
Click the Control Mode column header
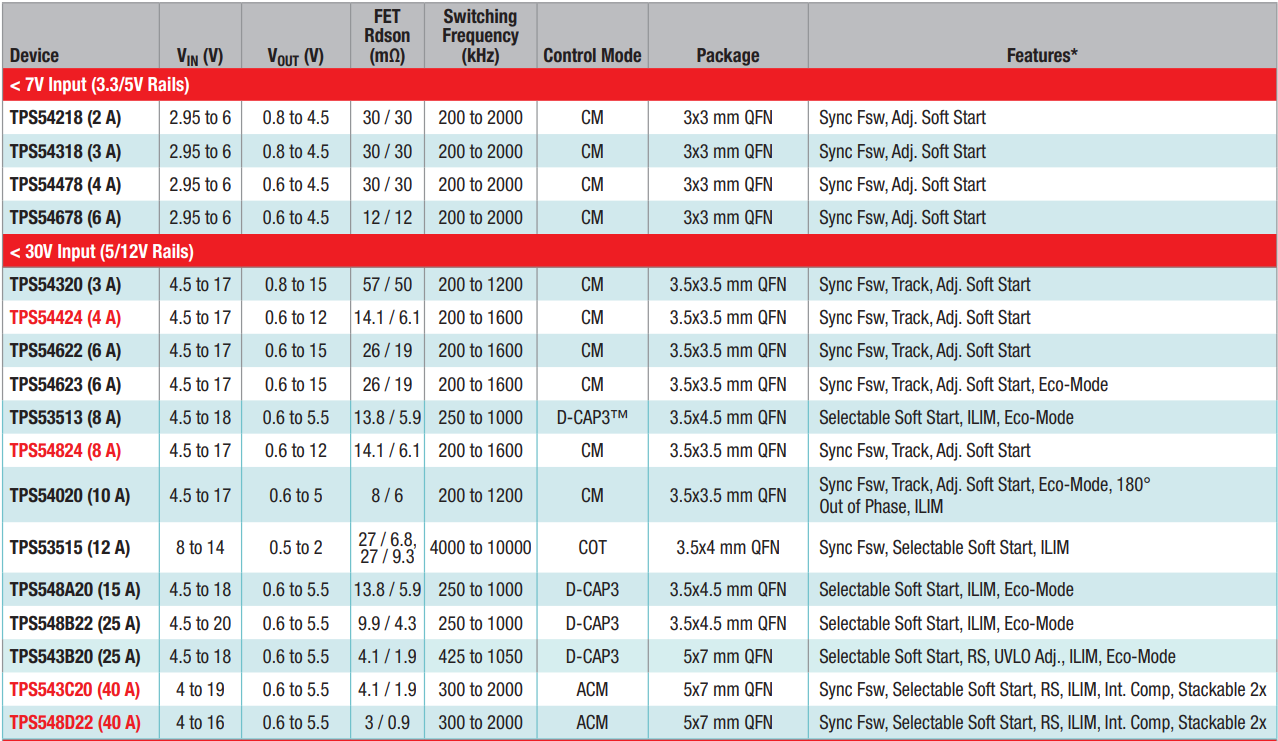(x=592, y=56)
